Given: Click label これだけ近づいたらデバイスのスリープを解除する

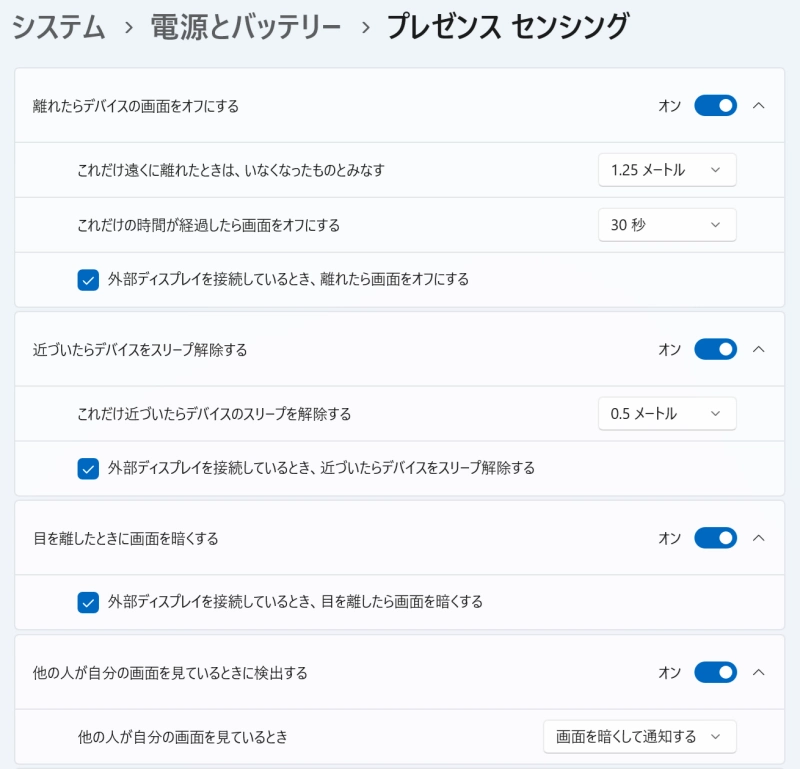Looking at the screenshot, I should (214, 414).
